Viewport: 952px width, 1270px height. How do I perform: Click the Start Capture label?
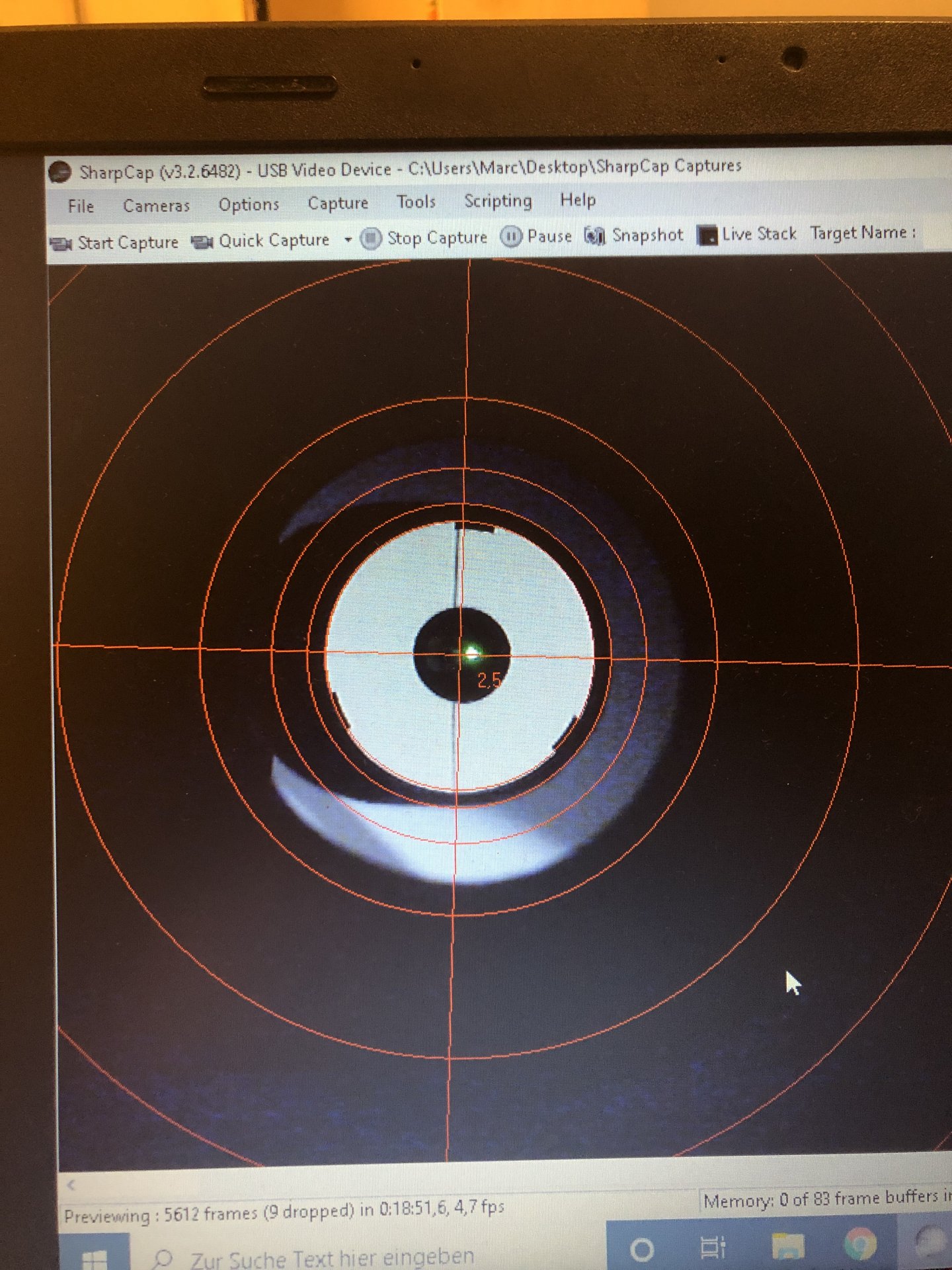pyautogui.click(x=128, y=243)
